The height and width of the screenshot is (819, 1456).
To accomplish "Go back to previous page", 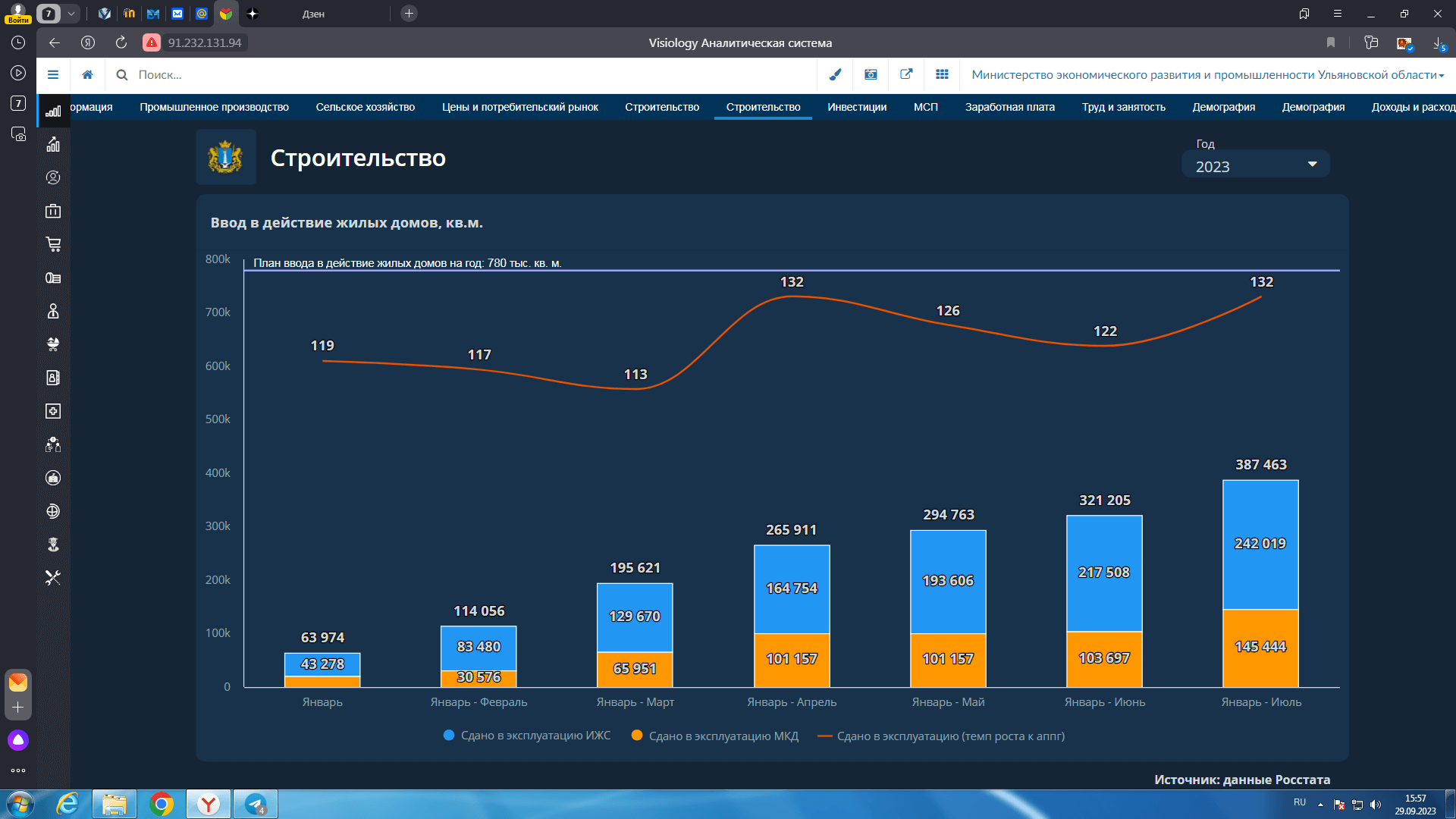I will point(55,42).
